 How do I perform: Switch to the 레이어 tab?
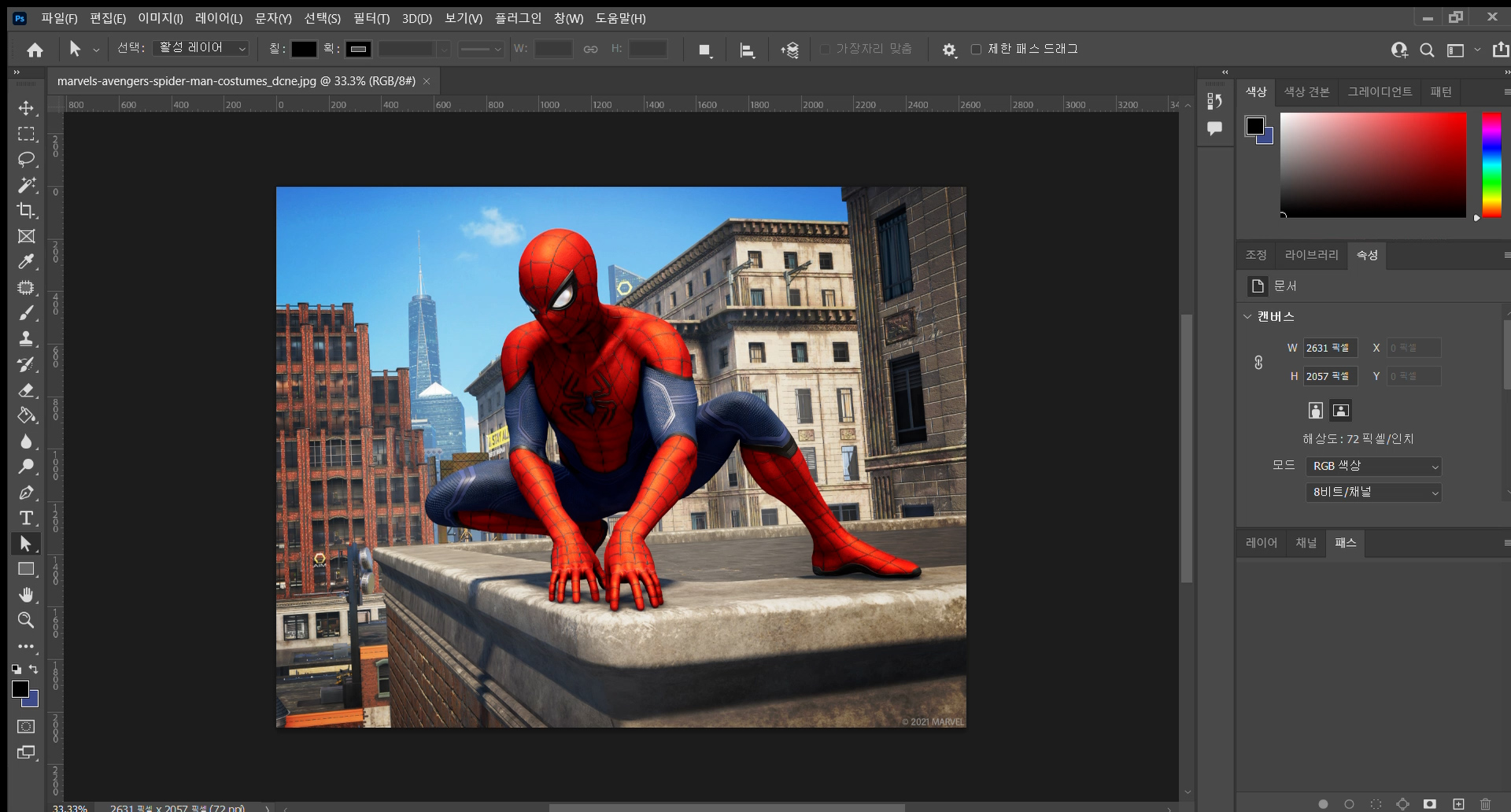1262,543
